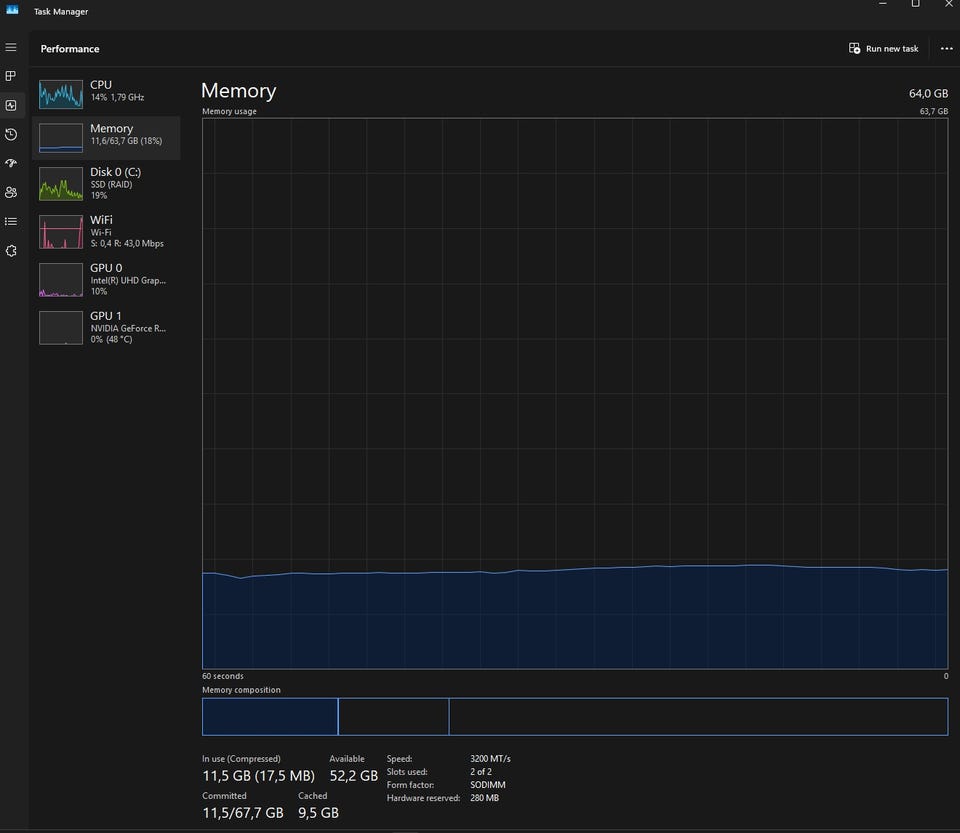Select the Memory performance item
This screenshot has height=833, width=960.
click(106, 137)
